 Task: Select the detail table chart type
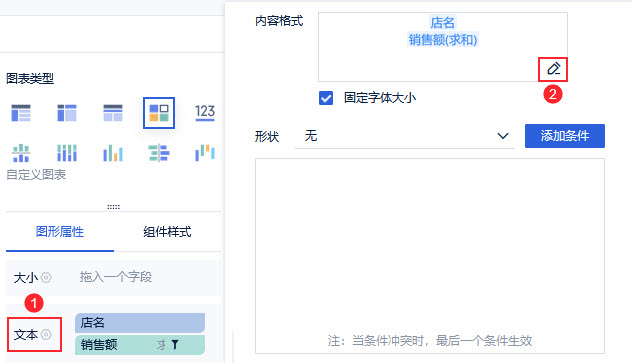point(113,113)
